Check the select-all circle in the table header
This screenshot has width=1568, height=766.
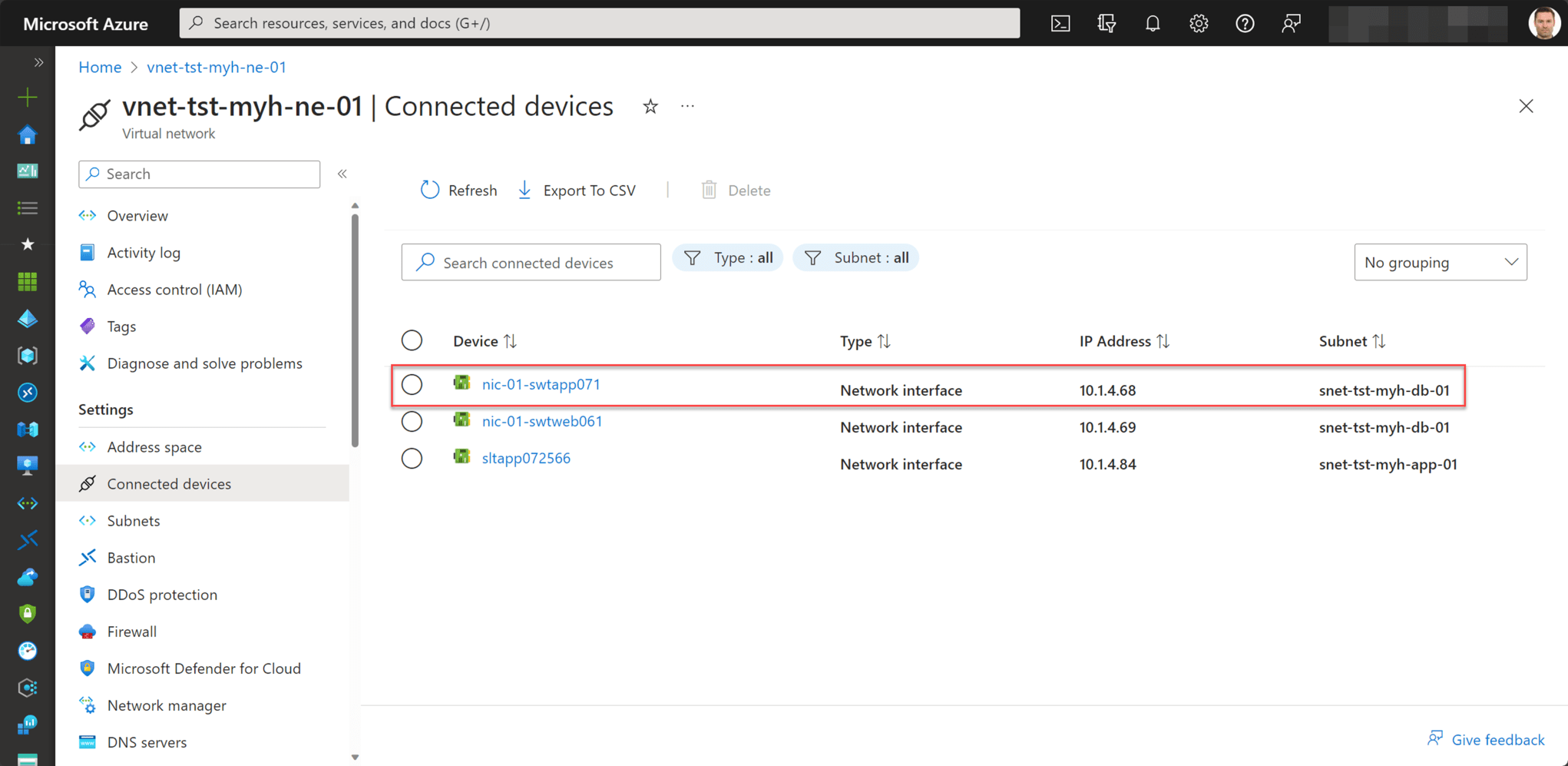click(412, 340)
